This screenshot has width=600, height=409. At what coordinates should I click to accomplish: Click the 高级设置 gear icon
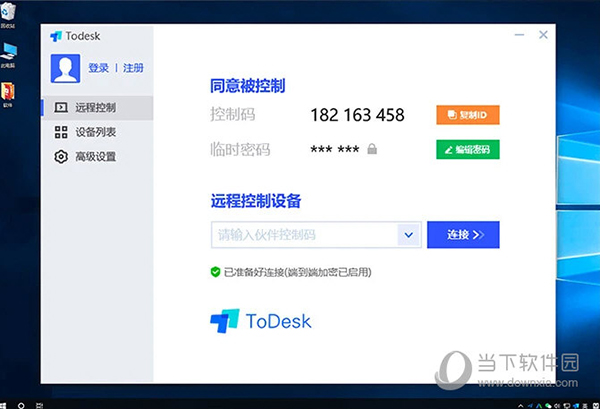61,157
